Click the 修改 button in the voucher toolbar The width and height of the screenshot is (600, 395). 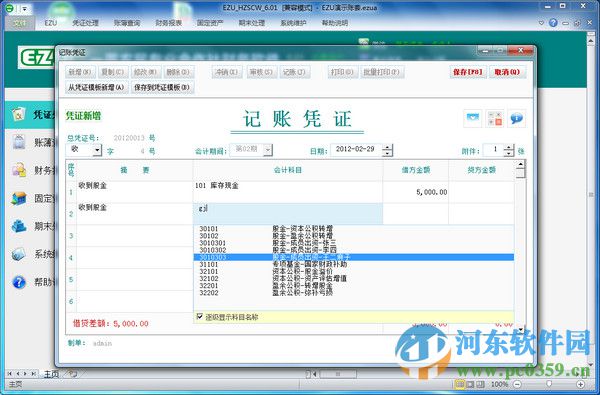pyautogui.click(x=145, y=72)
